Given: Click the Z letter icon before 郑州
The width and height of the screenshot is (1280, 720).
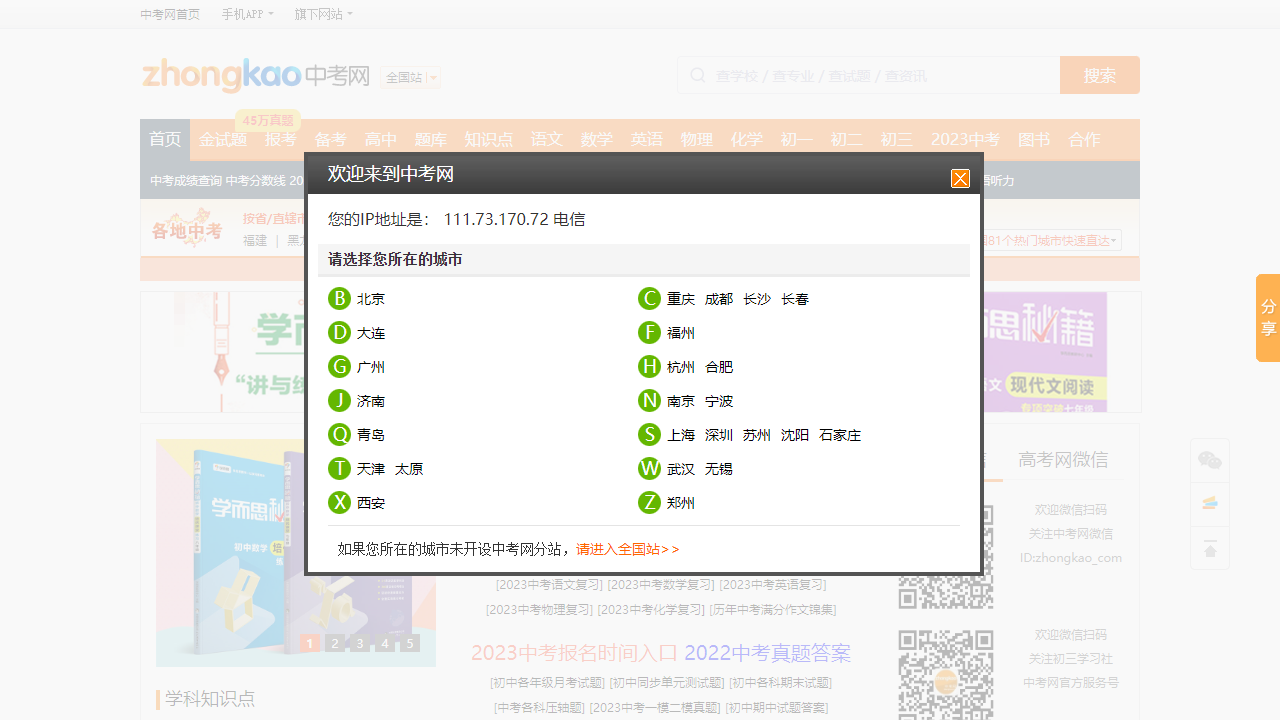Looking at the screenshot, I should tap(649, 502).
